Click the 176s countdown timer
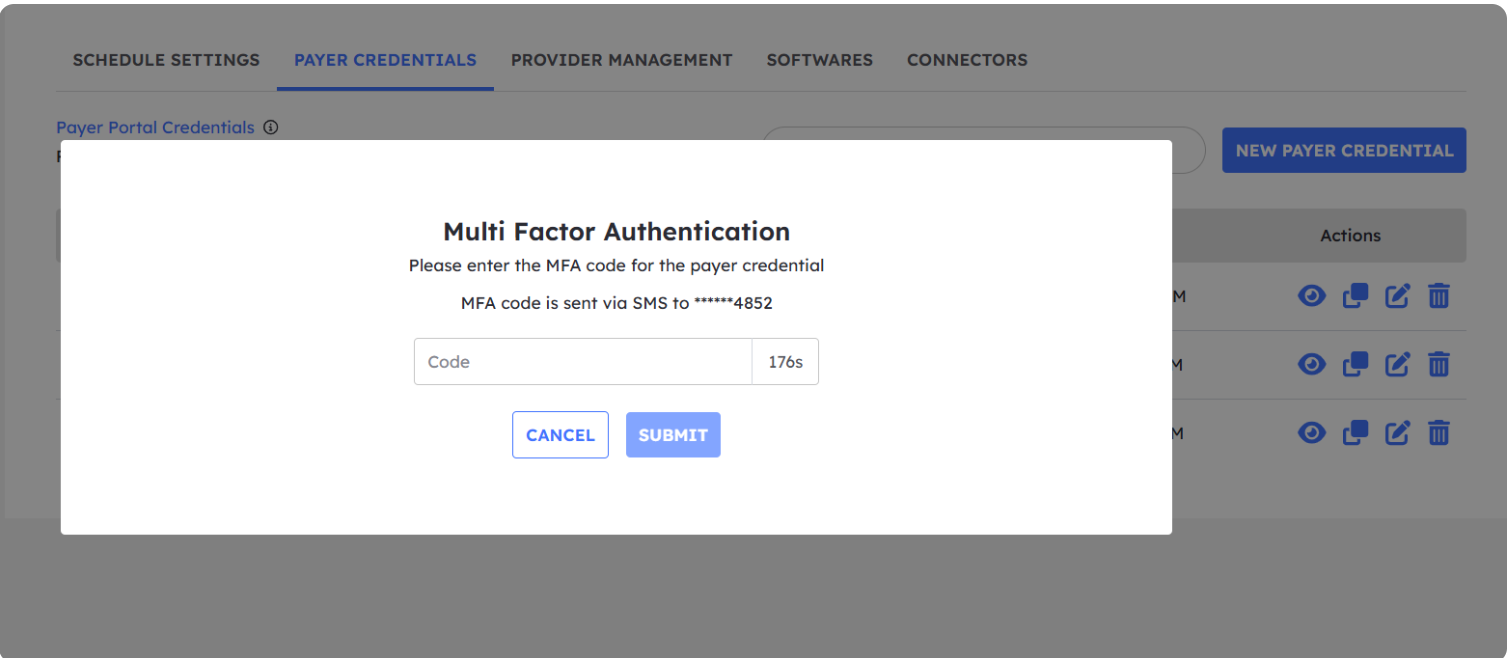The width and height of the screenshot is (1512, 658). point(785,362)
